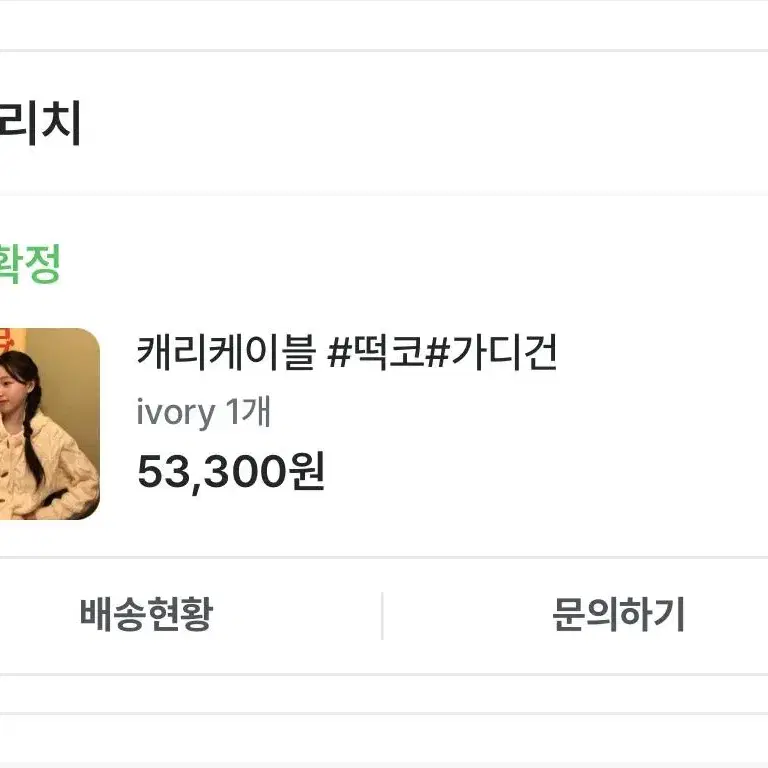Select the product title 캐리케이블 #떡코#가디건
The width and height of the screenshot is (768, 768).
point(347,353)
